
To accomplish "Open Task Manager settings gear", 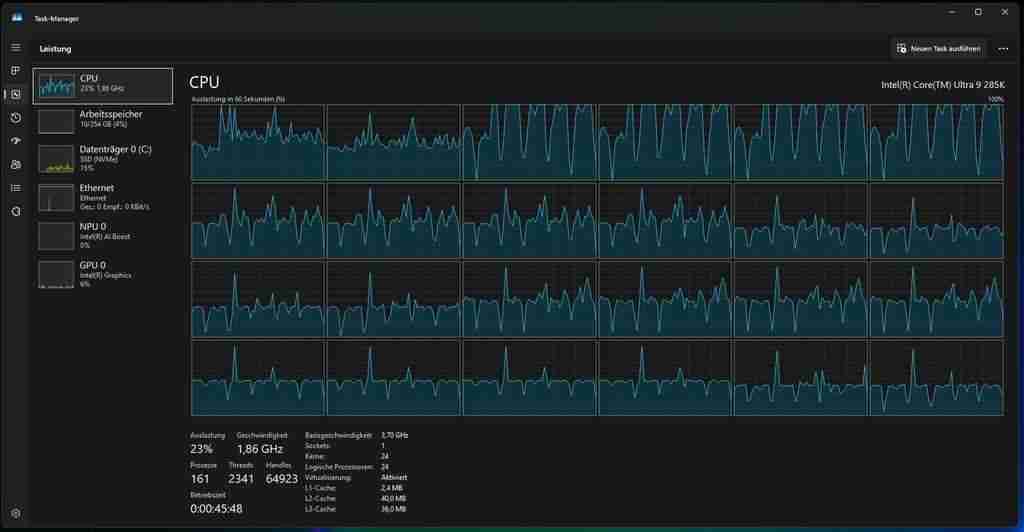I will point(16,514).
